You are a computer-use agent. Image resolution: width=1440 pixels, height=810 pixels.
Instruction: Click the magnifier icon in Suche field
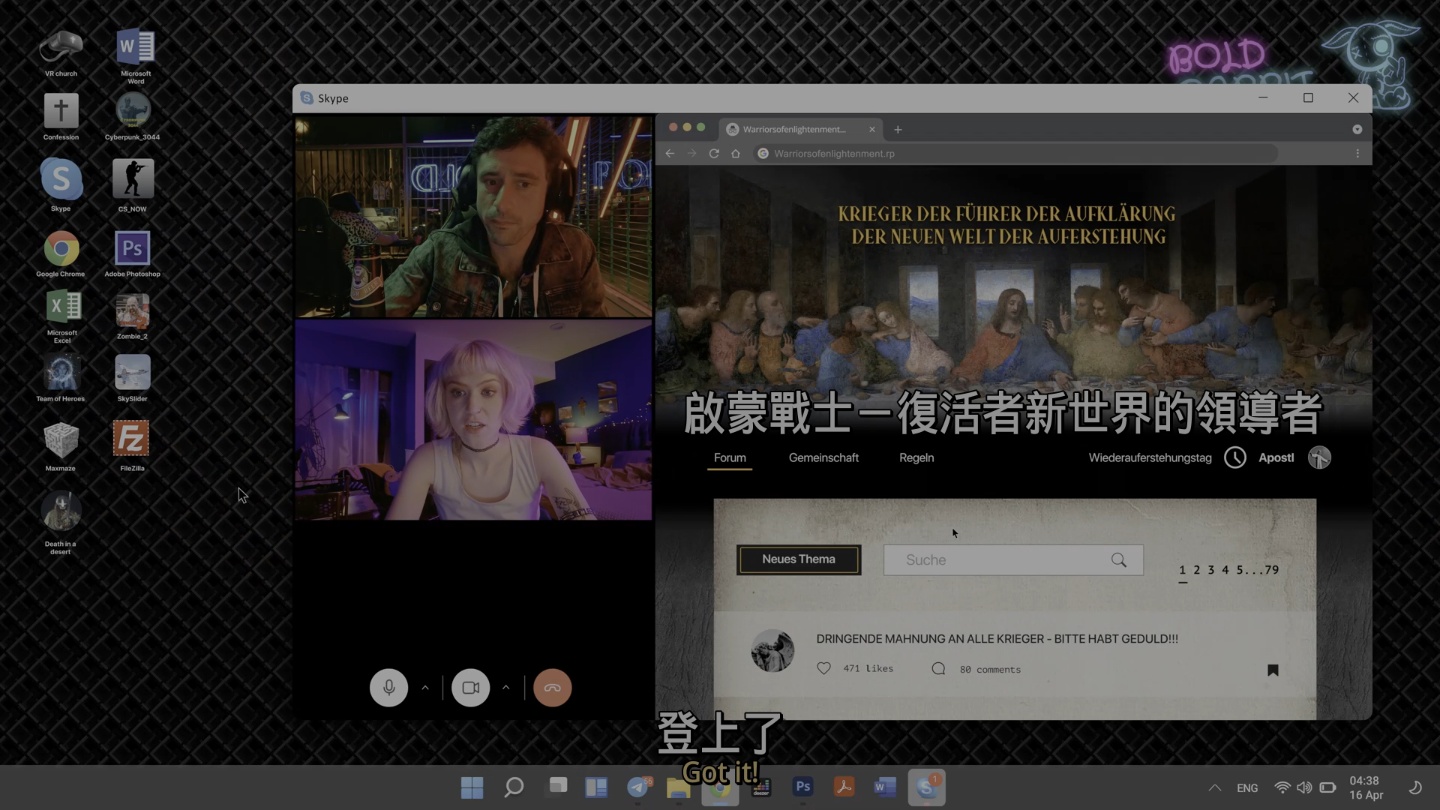(1119, 560)
